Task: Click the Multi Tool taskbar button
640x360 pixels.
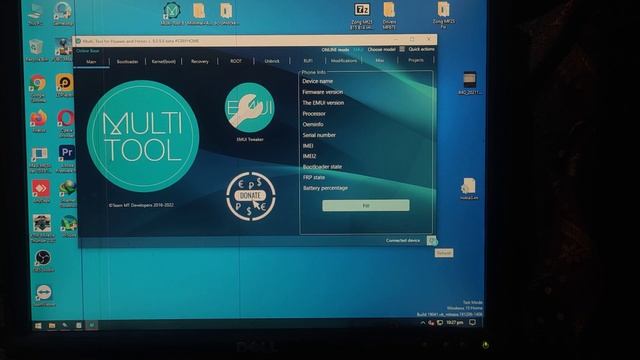Action: 92,325
